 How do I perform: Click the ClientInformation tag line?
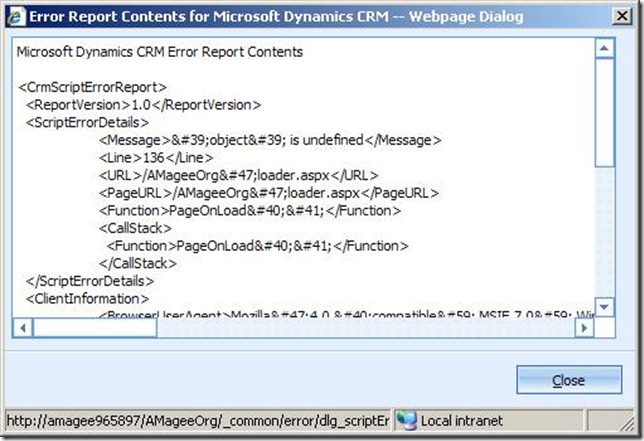[x=89, y=298]
